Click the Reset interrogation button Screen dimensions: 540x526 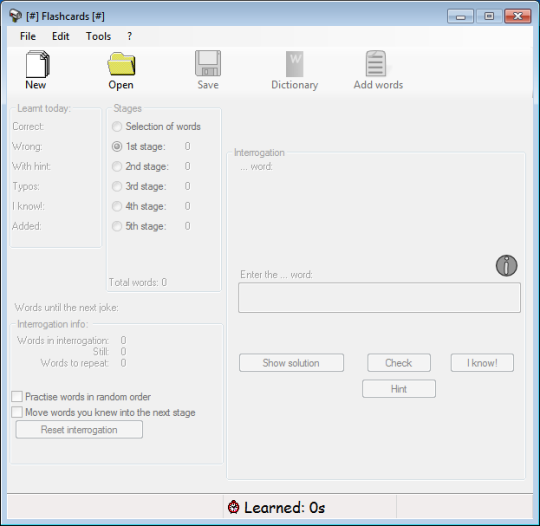click(x=79, y=430)
